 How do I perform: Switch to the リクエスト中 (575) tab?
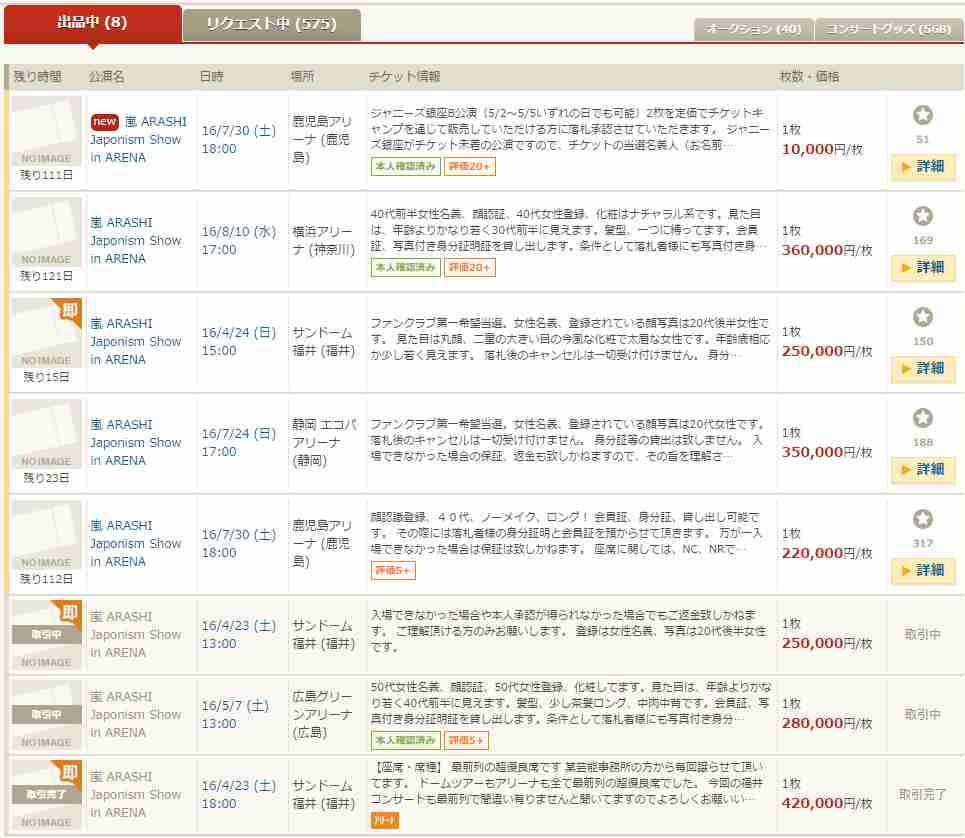point(271,25)
